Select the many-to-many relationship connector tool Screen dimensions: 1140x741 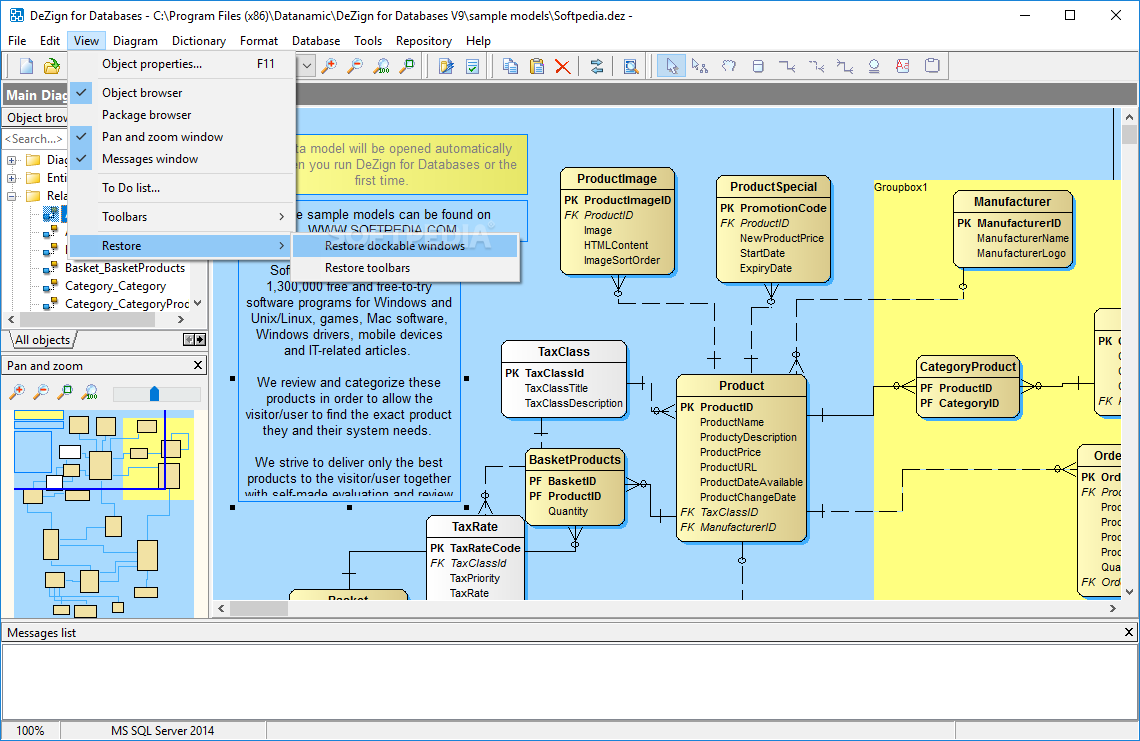click(845, 66)
